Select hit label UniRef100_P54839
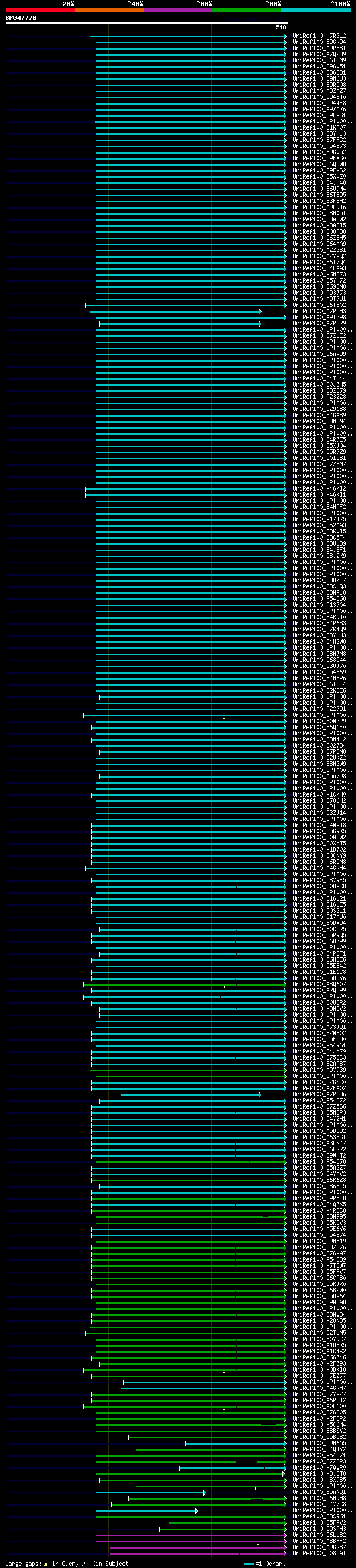The image size is (356, 1568). point(319,1260)
